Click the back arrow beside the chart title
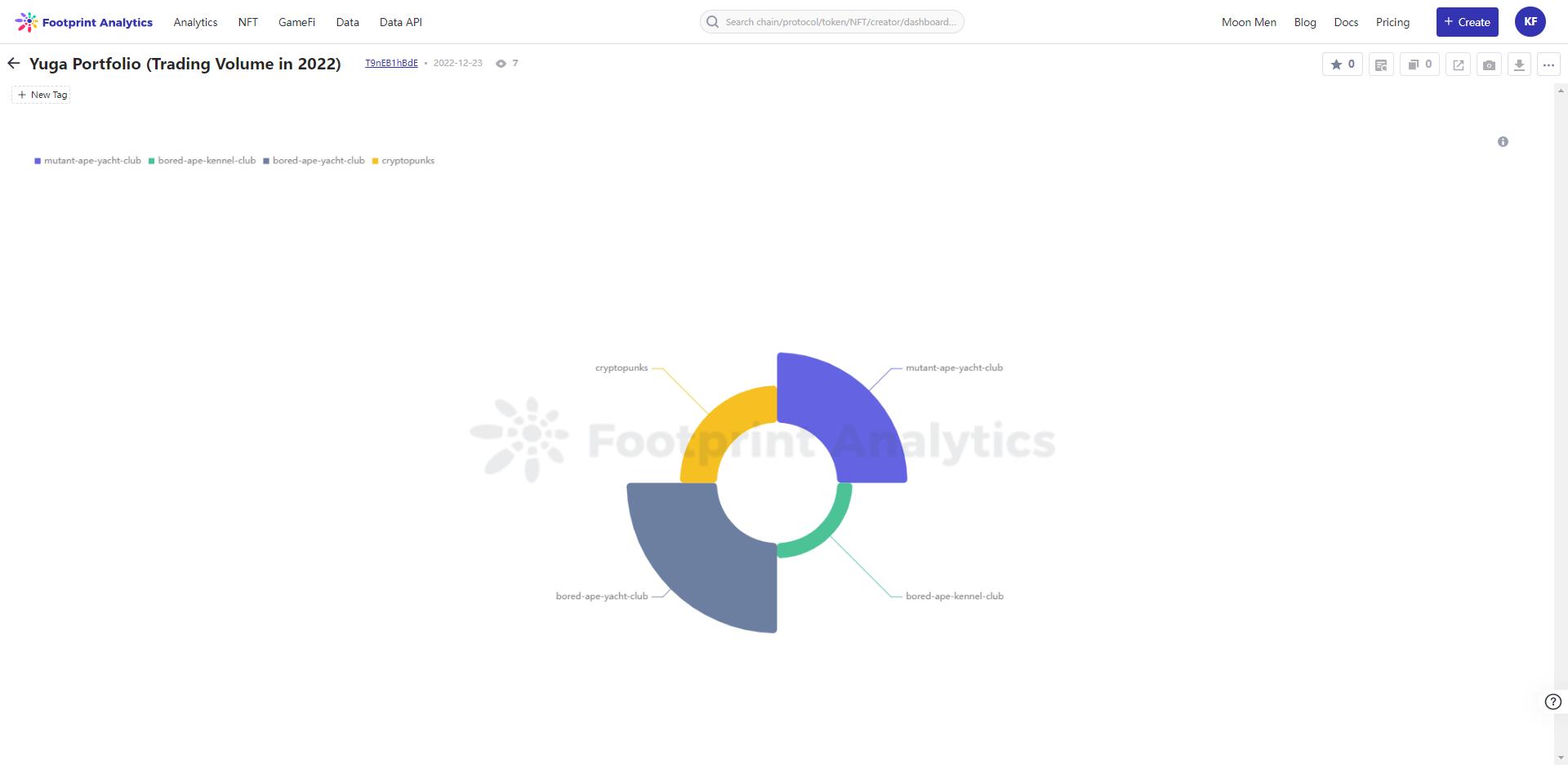The height and width of the screenshot is (765, 1568). pos(14,64)
